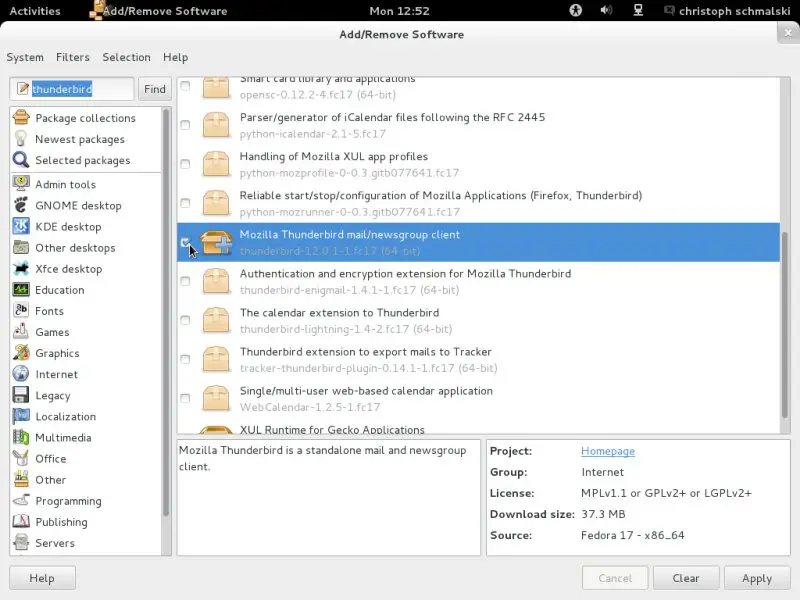Close the Add/Remove Software window

(x=788, y=33)
